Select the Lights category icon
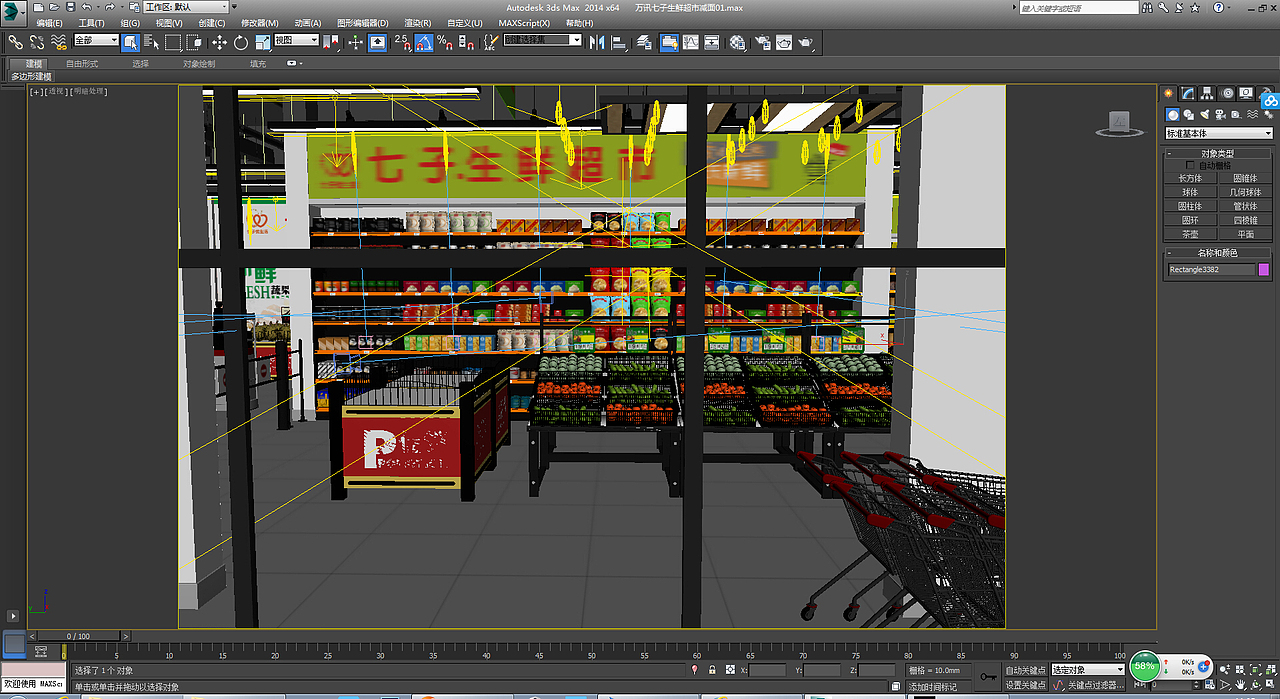Image resolution: width=1280 pixels, height=699 pixels. pyautogui.click(x=1205, y=115)
